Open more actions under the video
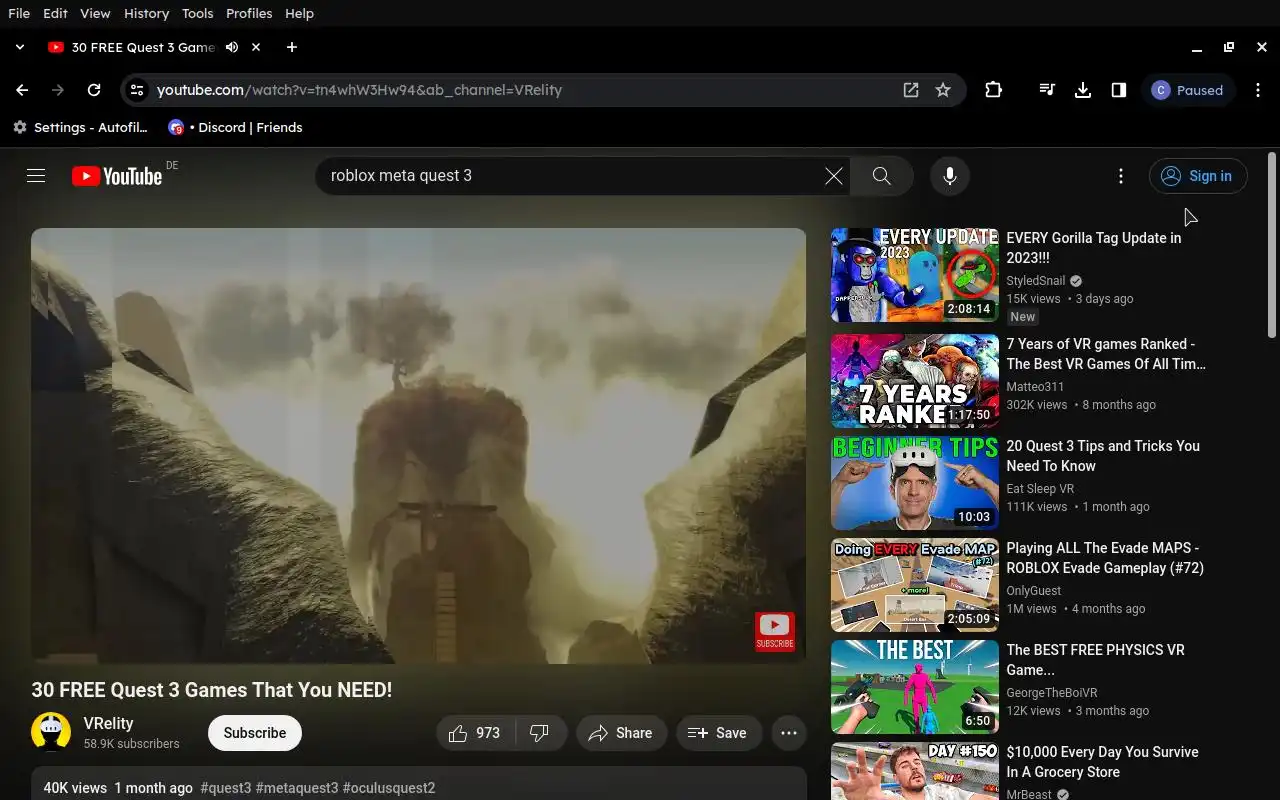The image size is (1280, 800). pos(789,733)
